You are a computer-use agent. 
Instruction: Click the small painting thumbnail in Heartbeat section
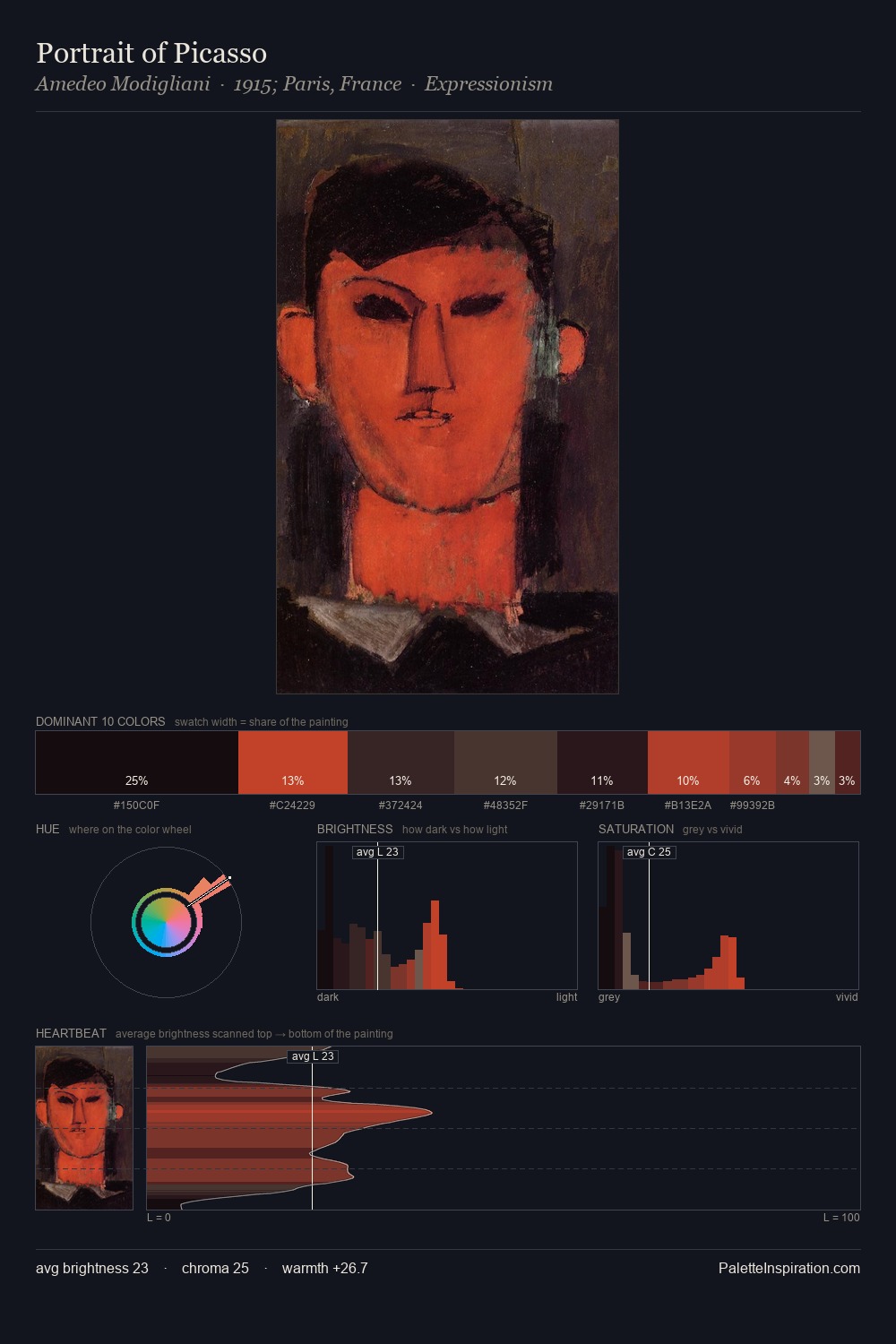click(84, 1128)
